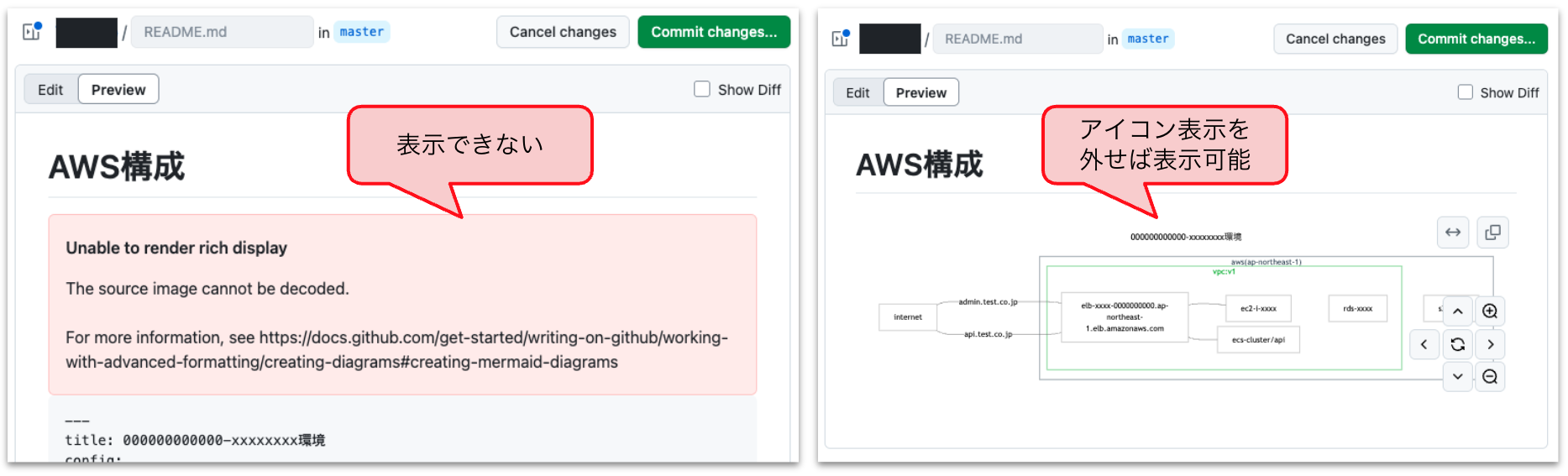Pan the diagram right
Image resolution: width=1568 pixels, height=476 pixels.
(1490, 344)
